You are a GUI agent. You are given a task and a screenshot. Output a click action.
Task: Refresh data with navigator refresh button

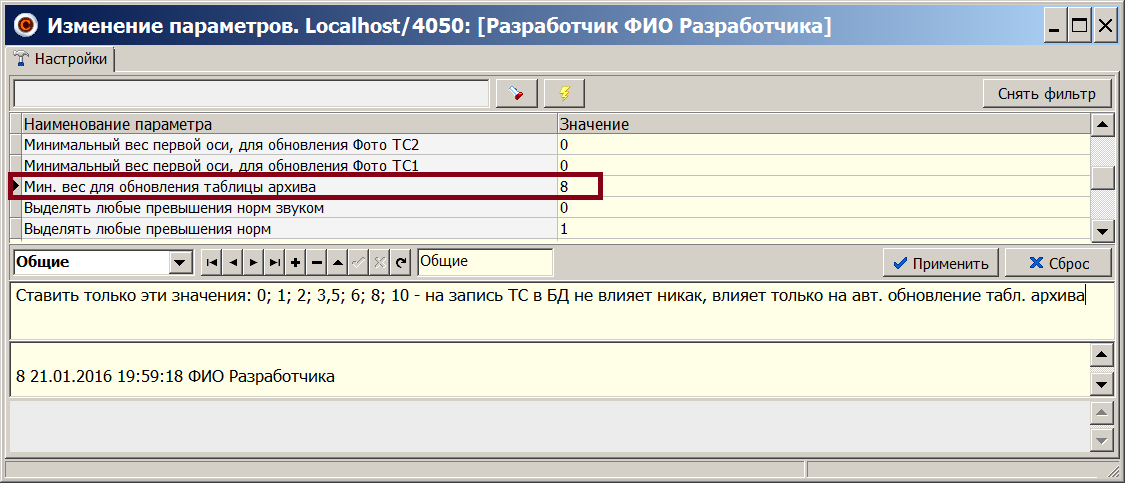401,263
